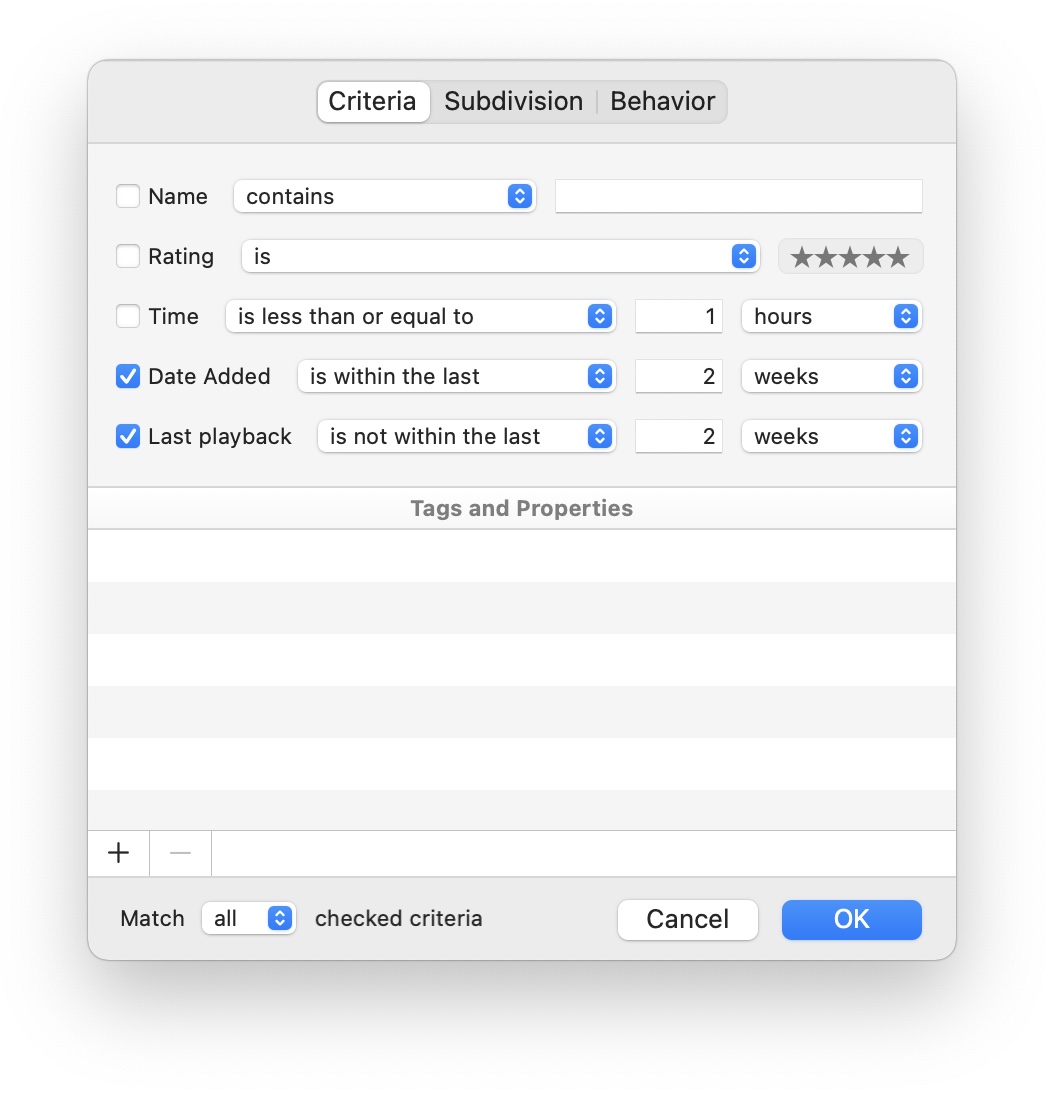Uncheck the Date Added criterion

tap(128, 376)
